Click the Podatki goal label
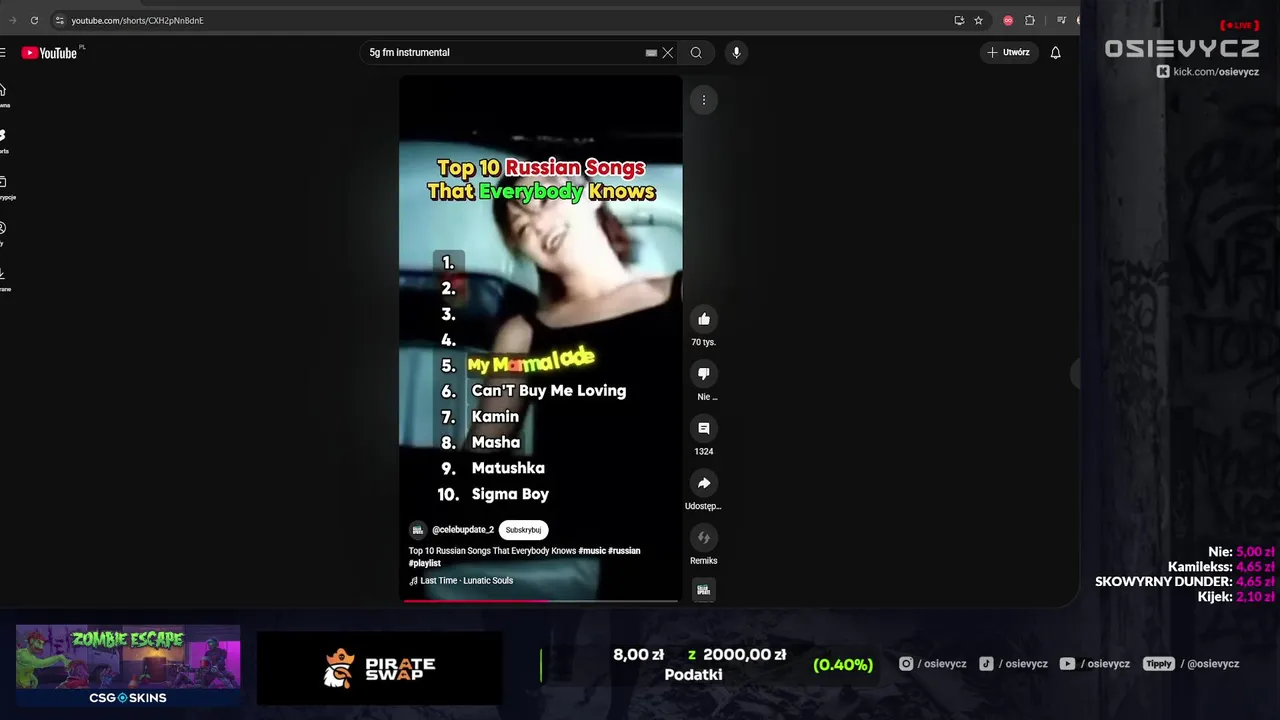The image size is (1280, 720). click(693, 675)
